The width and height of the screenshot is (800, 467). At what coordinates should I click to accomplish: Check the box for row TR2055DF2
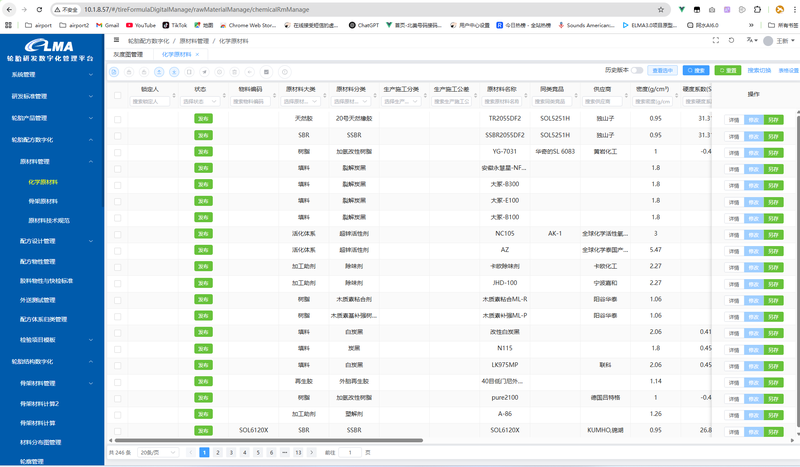pos(117,119)
